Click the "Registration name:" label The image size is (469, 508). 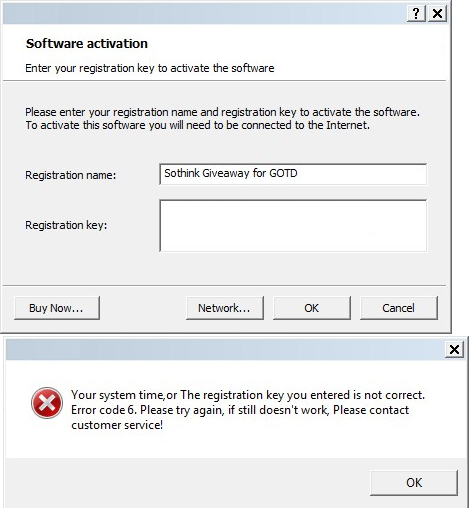(71, 175)
